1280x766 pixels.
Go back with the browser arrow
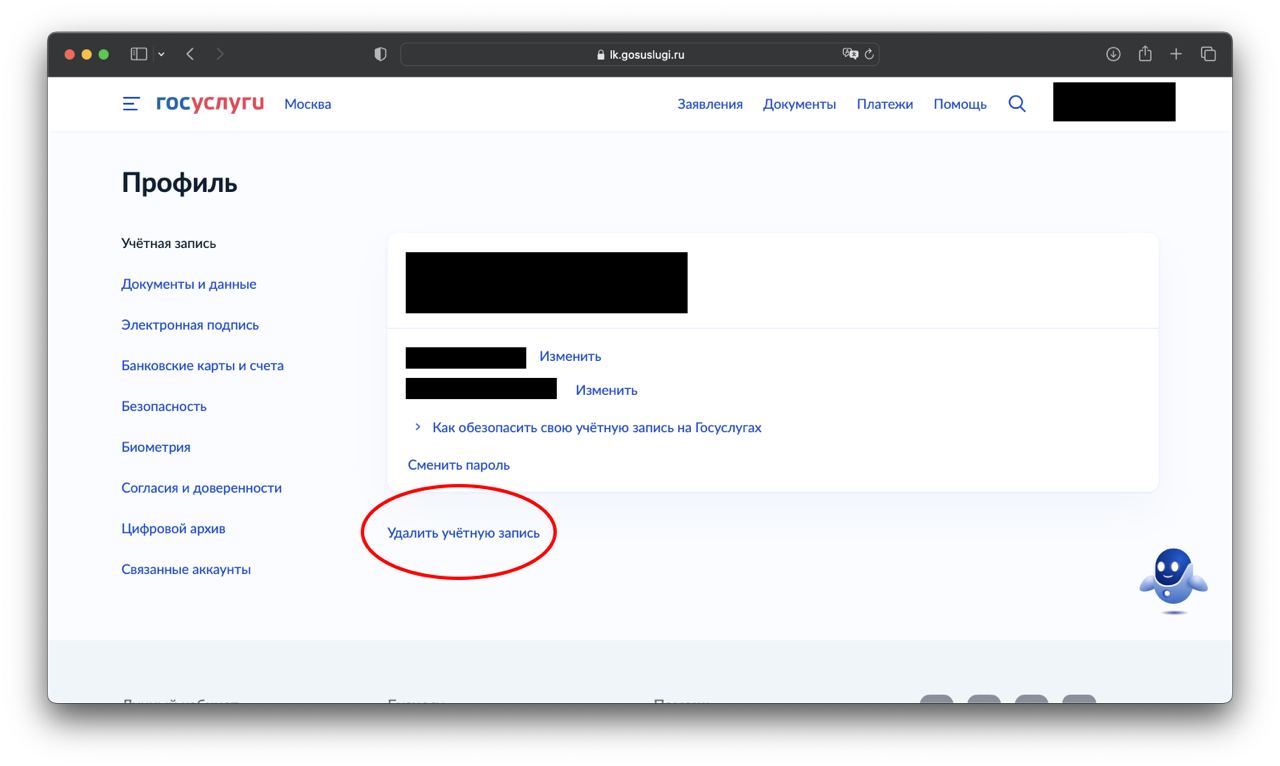(190, 54)
